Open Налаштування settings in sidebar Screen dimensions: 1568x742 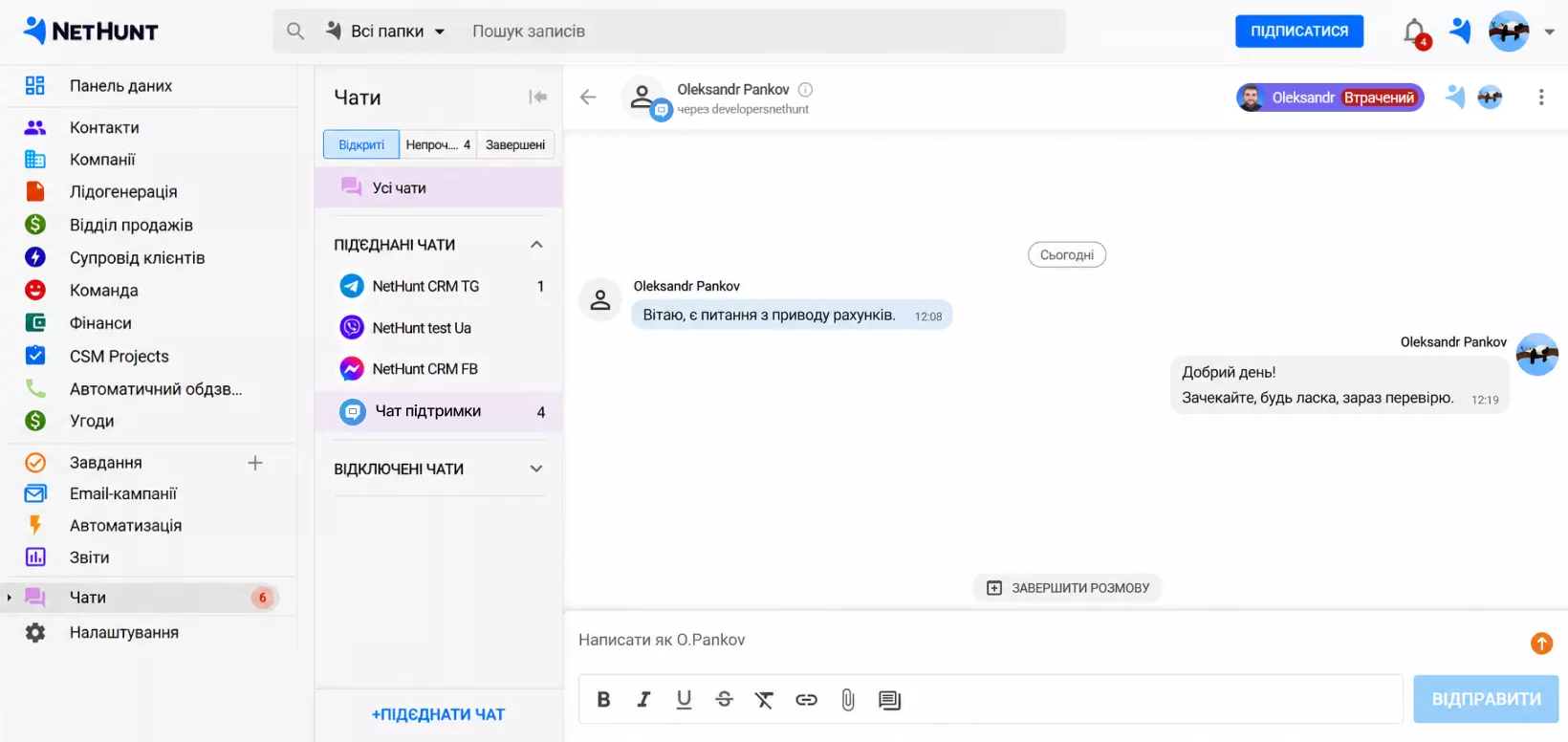[x=124, y=632]
